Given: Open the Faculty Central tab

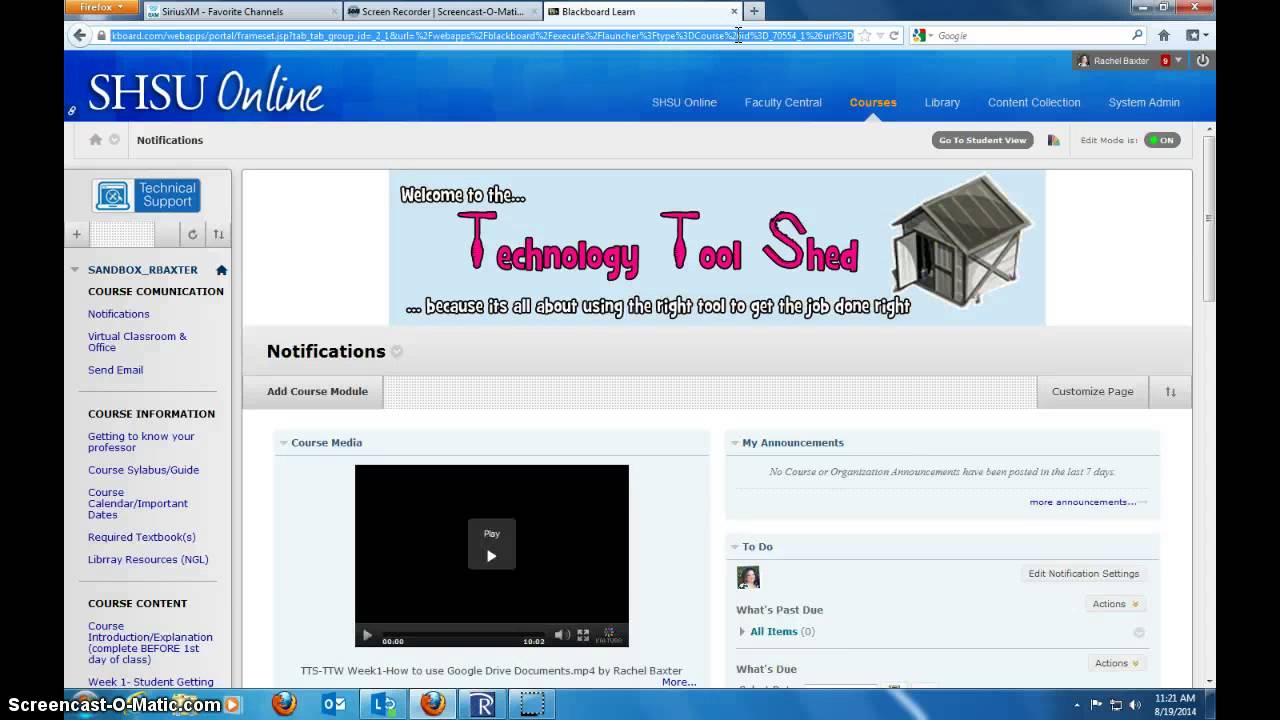Looking at the screenshot, I should (783, 102).
